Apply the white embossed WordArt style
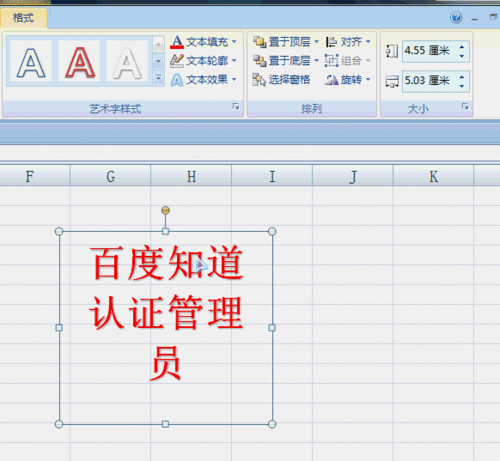The image size is (500, 461). (x=127, y=62)
